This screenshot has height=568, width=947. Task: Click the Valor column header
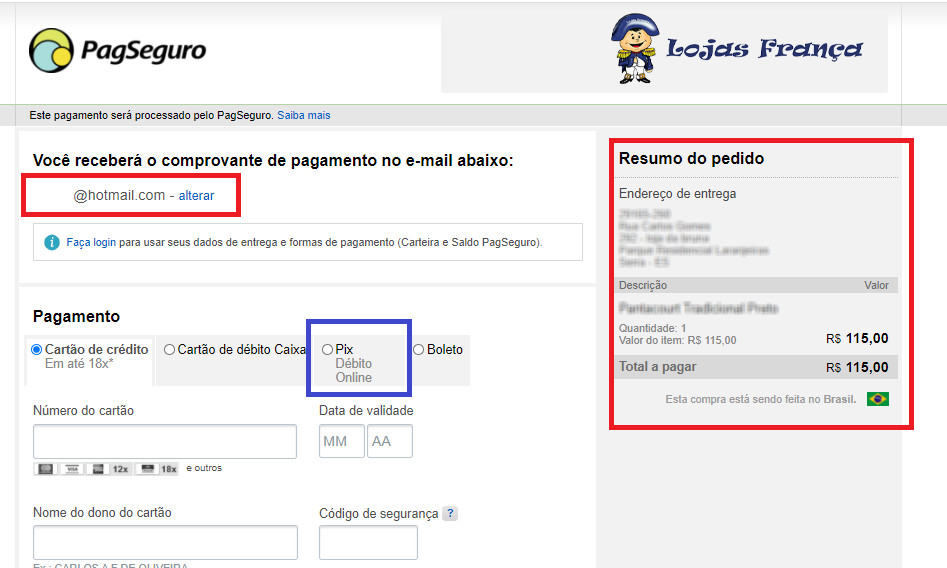click(876, 285)
